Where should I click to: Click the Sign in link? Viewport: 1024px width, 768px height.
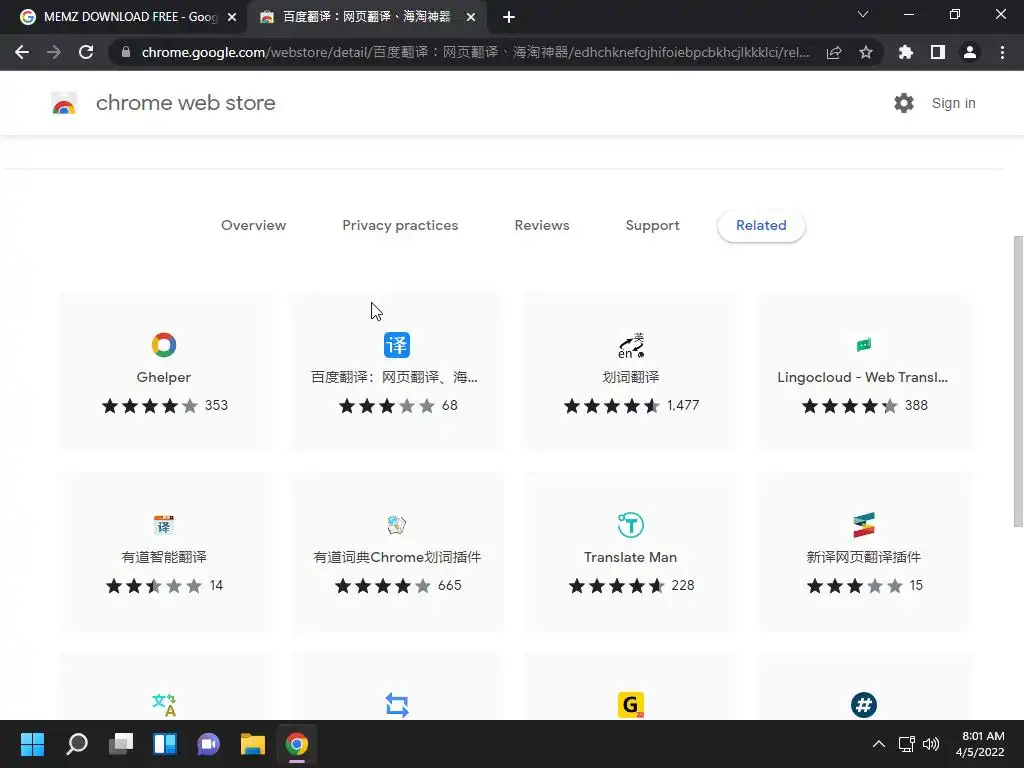click(953, 103)
